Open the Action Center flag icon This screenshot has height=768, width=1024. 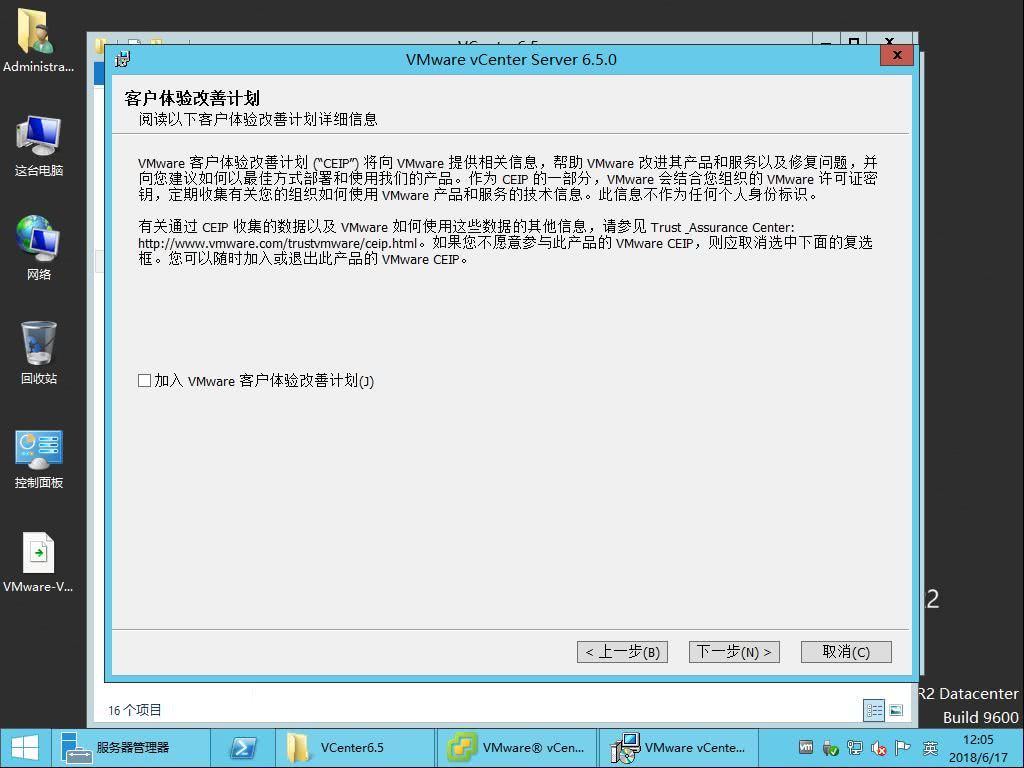click(904, 747)
